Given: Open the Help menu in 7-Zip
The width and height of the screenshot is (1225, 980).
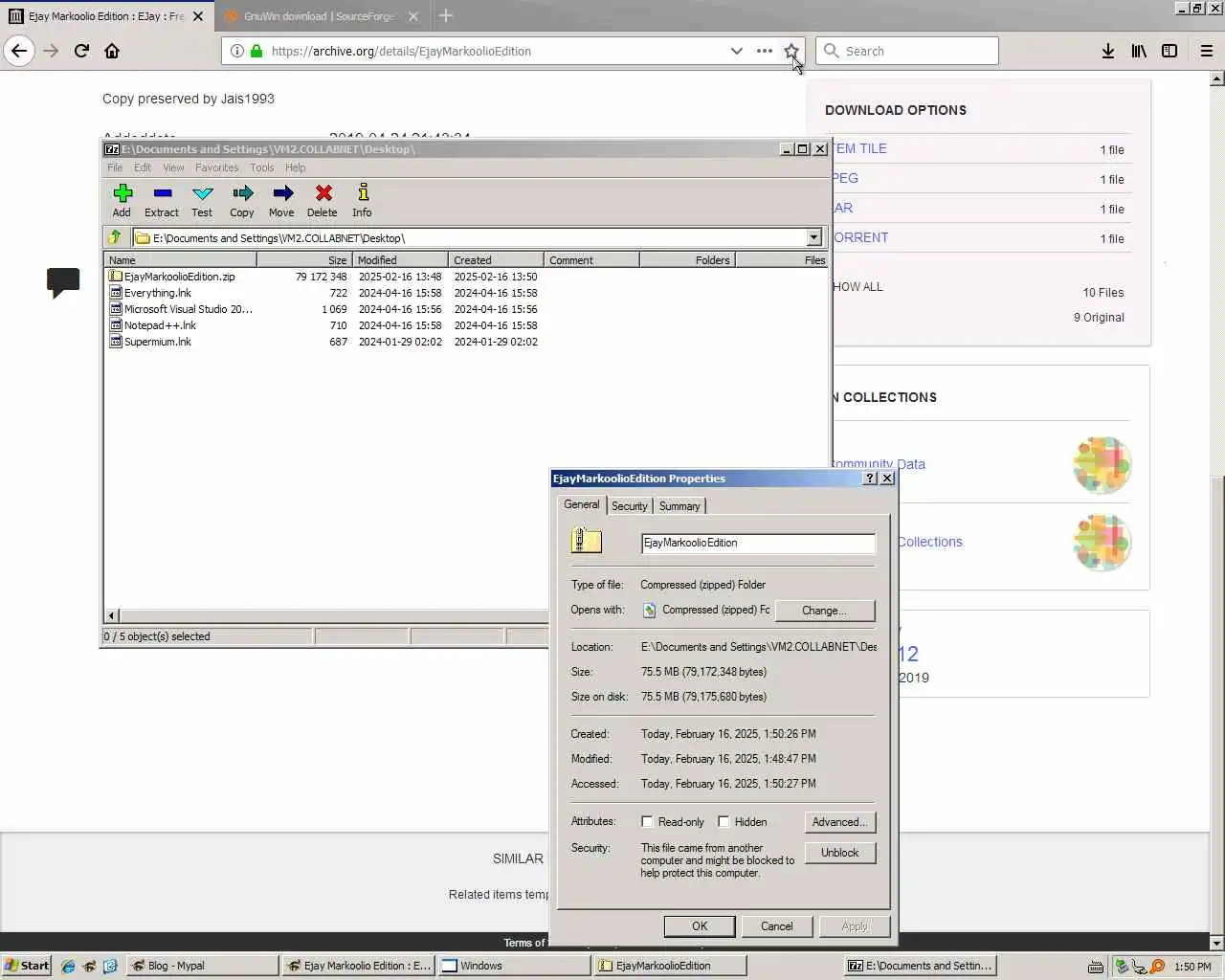Looking at the screenshot, I should point(296,167).
